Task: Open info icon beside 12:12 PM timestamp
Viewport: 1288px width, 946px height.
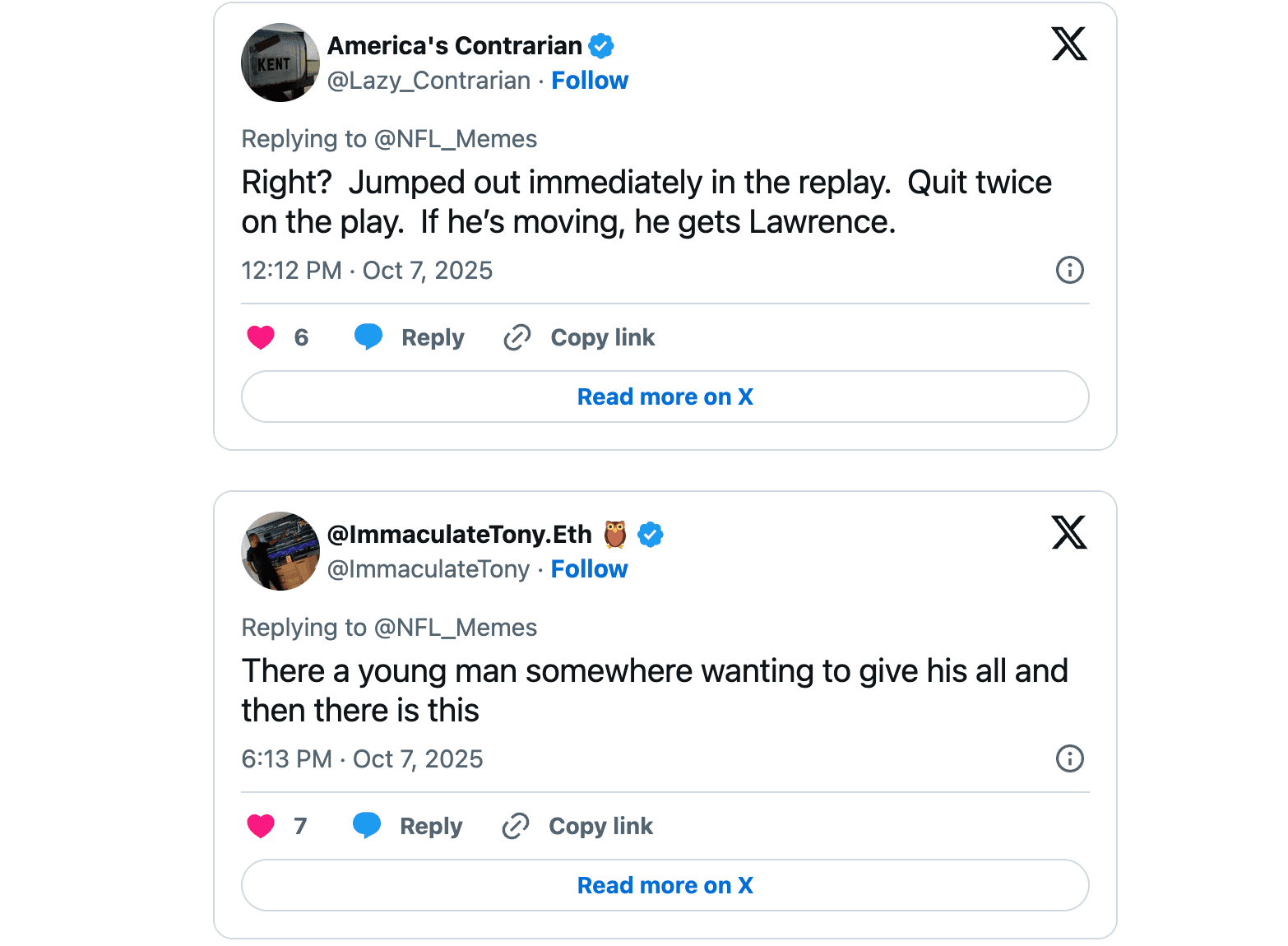Action: [x=1069, y=270]
